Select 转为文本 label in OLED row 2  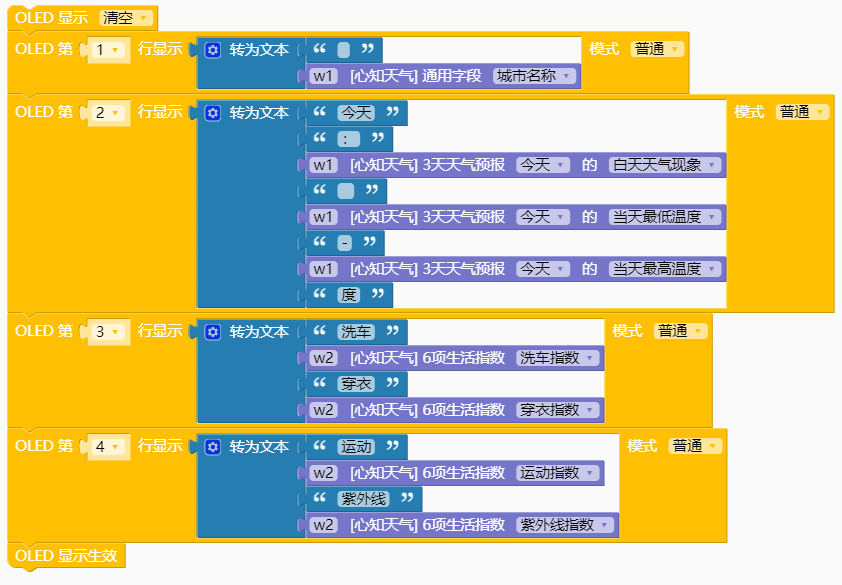coord(259,113)
